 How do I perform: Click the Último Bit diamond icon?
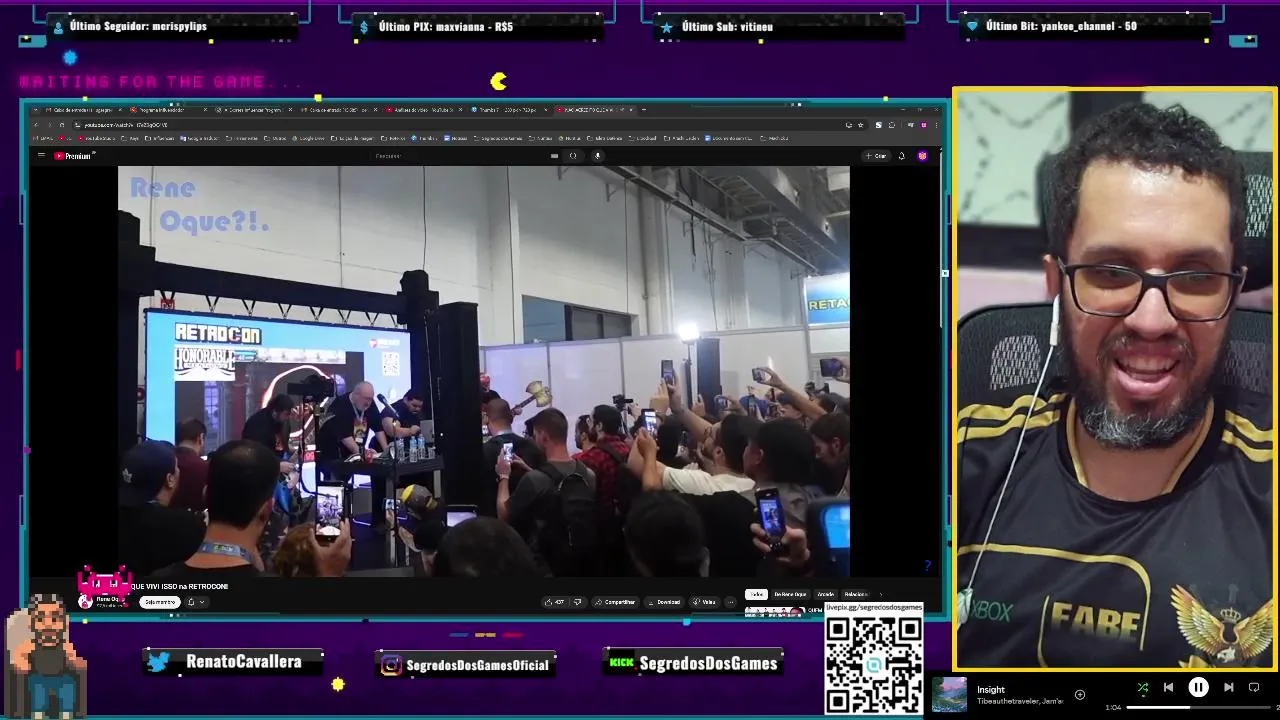click(971, 27)
